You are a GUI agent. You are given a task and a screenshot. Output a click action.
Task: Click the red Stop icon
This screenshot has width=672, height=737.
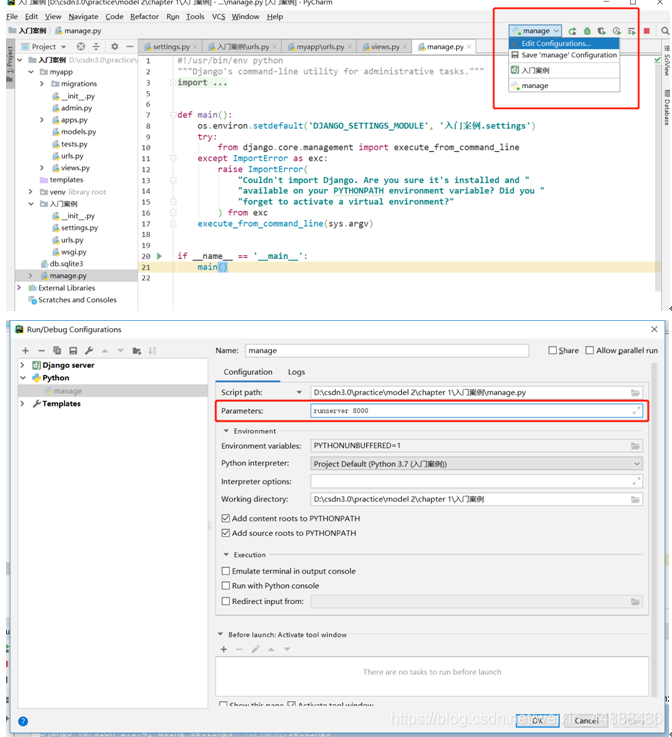pyautogui.click(x=647, y=31)
